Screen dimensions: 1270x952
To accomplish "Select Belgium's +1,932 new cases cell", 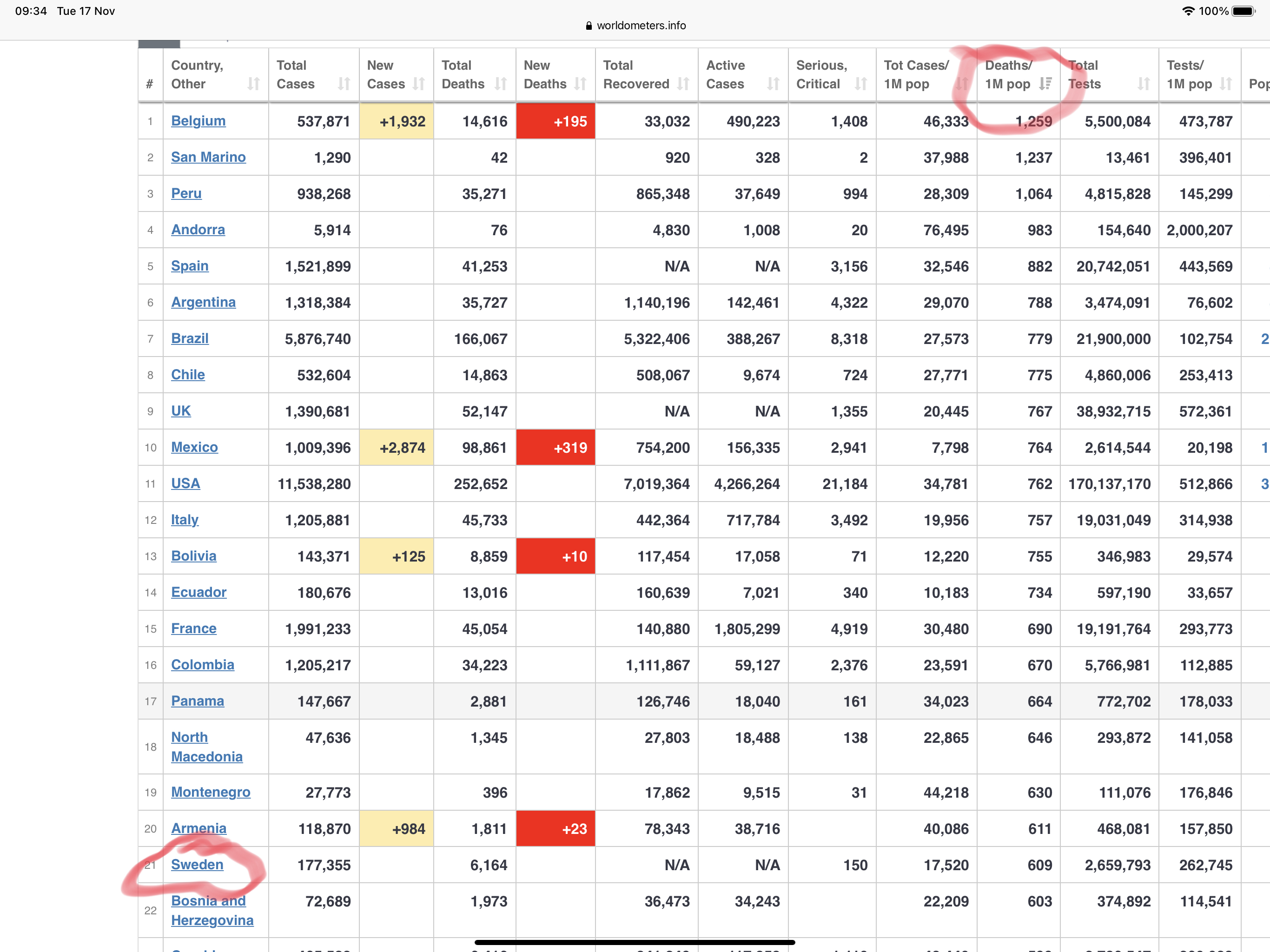I will click(x=396, y=121).
